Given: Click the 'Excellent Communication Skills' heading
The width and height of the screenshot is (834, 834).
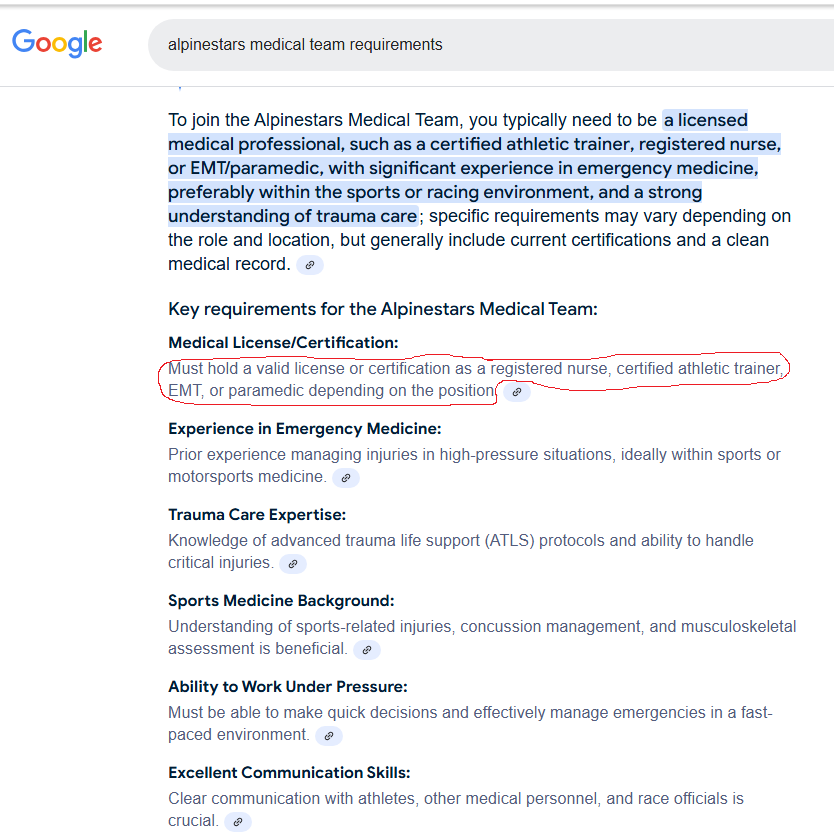Looking at the screenshot, I should [289, 773].
